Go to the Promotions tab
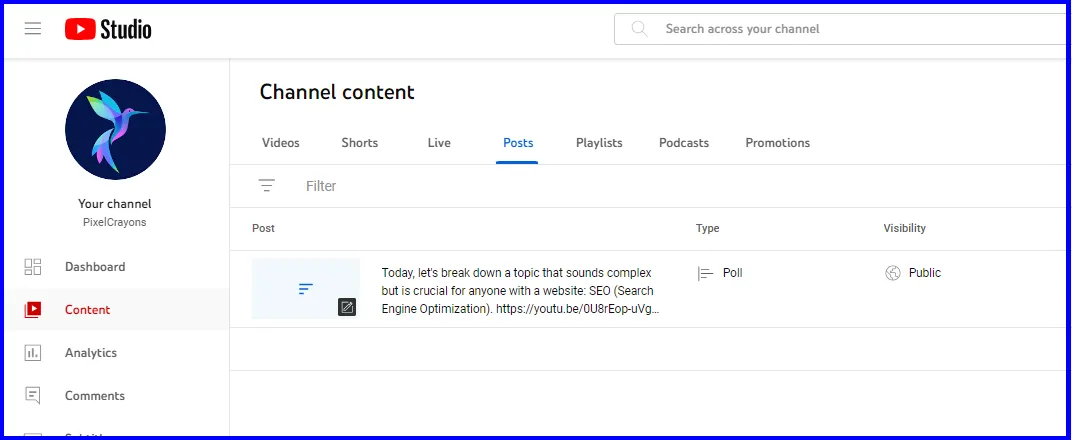Image resolution: width=1072 pixels, height=440 pixels. (777, 143)
